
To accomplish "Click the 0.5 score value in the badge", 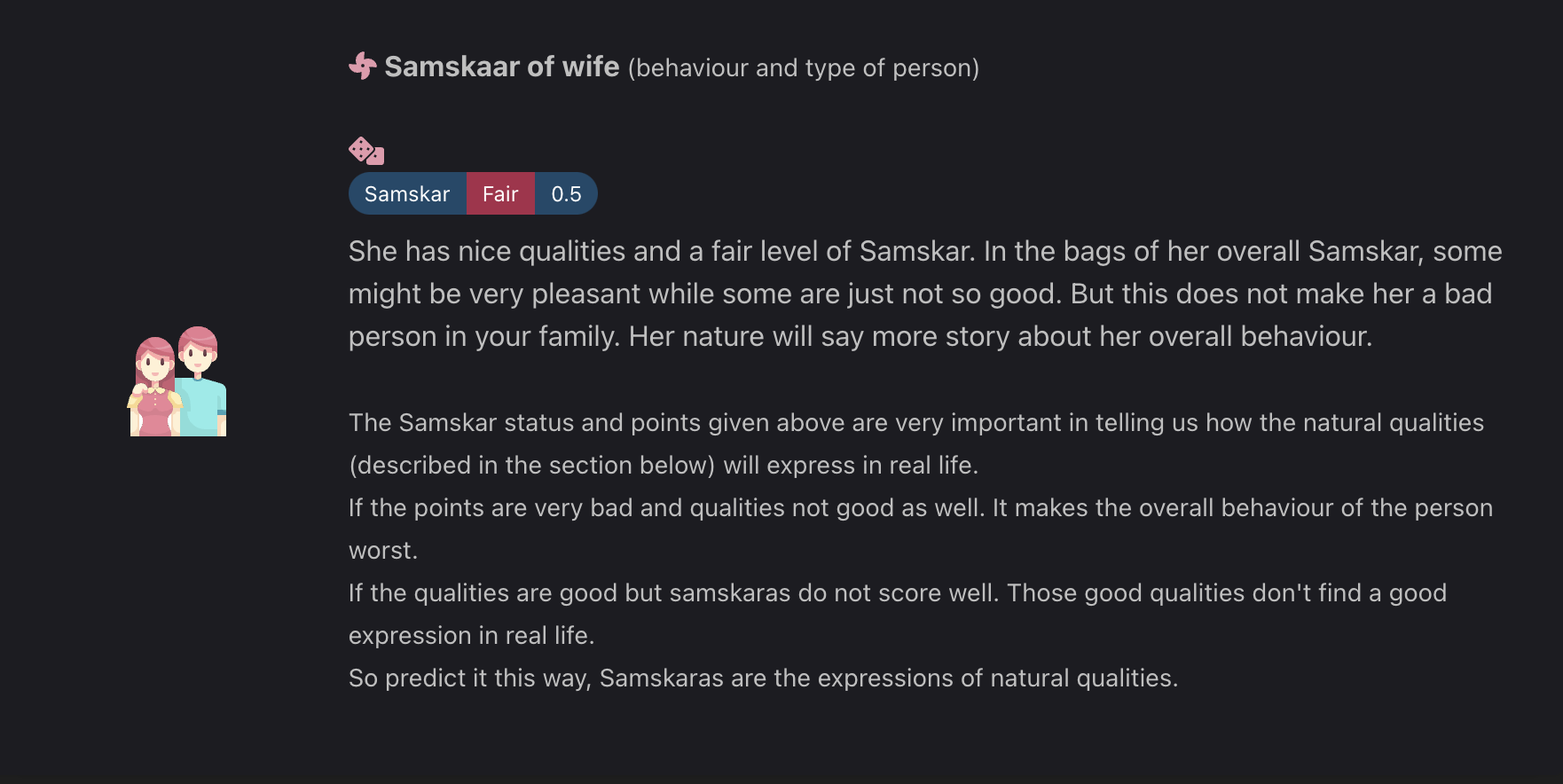I will click(x=566, y=194).
